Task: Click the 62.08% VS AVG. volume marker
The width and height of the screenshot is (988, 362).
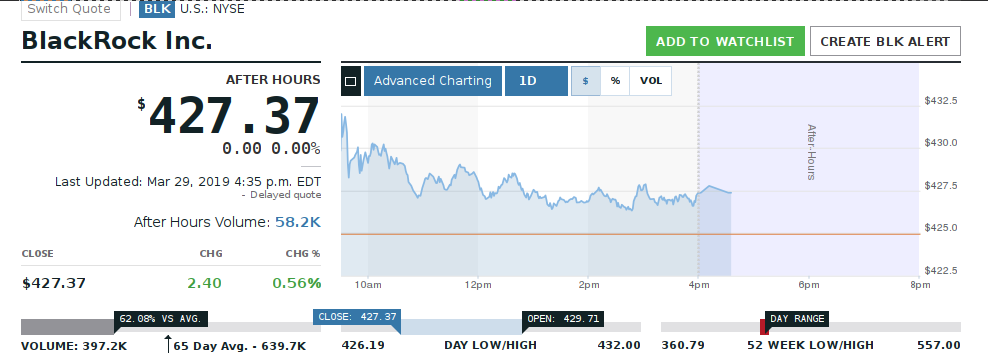Action: pos(161,319)
